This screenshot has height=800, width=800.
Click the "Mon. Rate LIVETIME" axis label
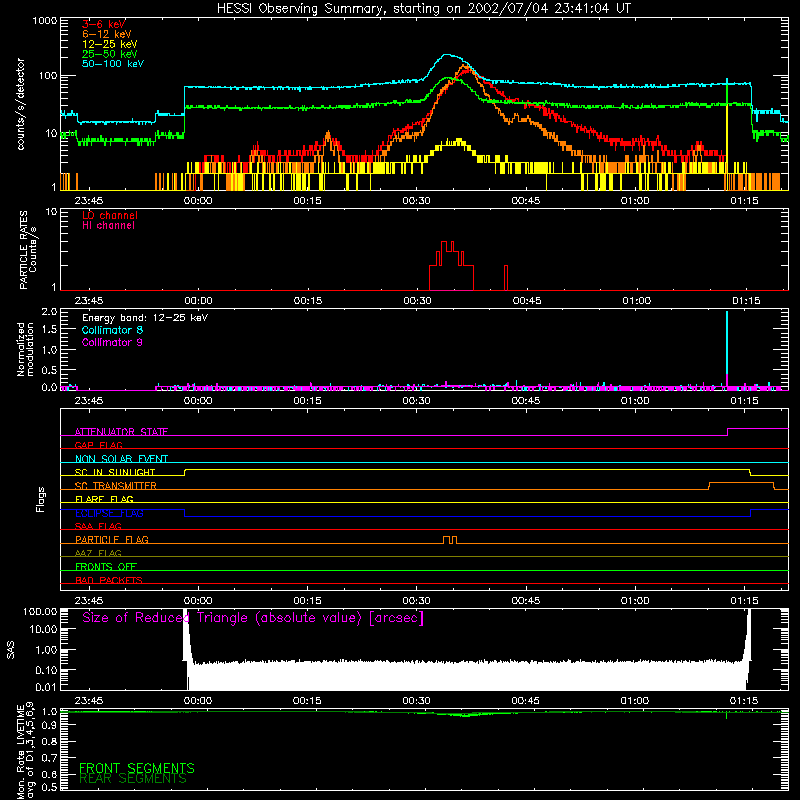[x=20, y=750]
